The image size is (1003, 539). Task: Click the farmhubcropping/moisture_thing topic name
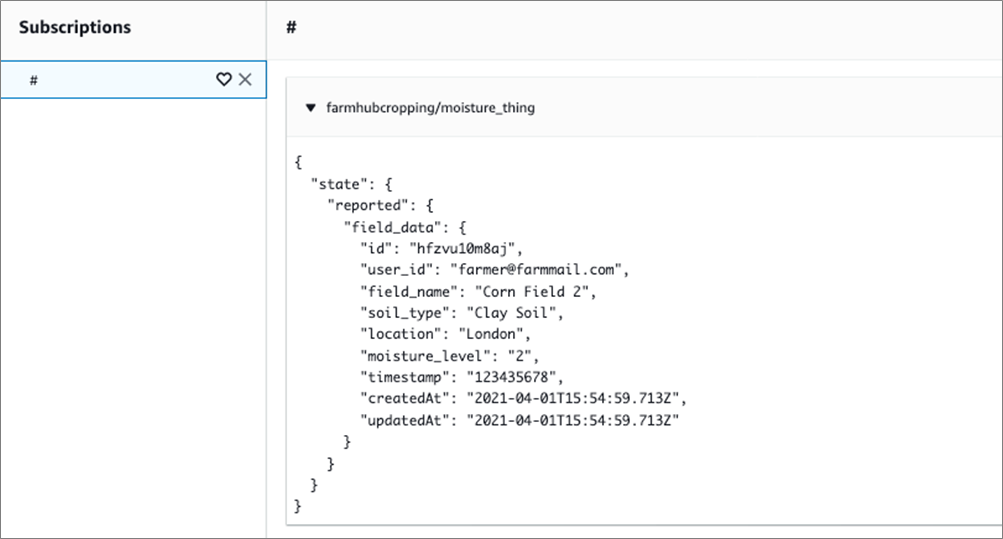(x=430, y=108)
